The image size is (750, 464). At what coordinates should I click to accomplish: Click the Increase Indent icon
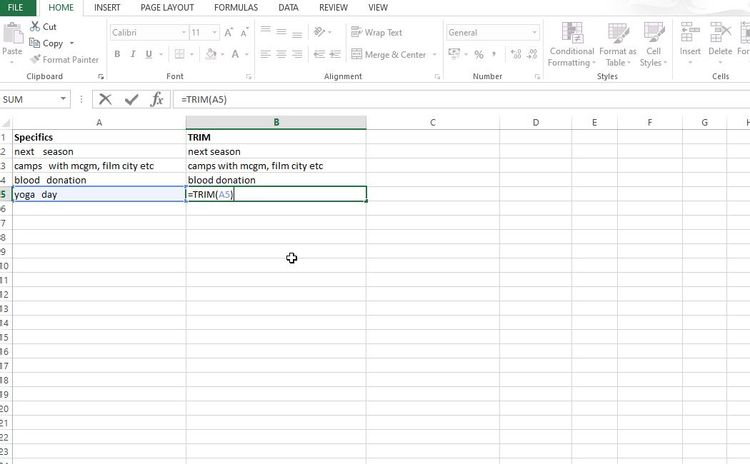pos(335,54)
